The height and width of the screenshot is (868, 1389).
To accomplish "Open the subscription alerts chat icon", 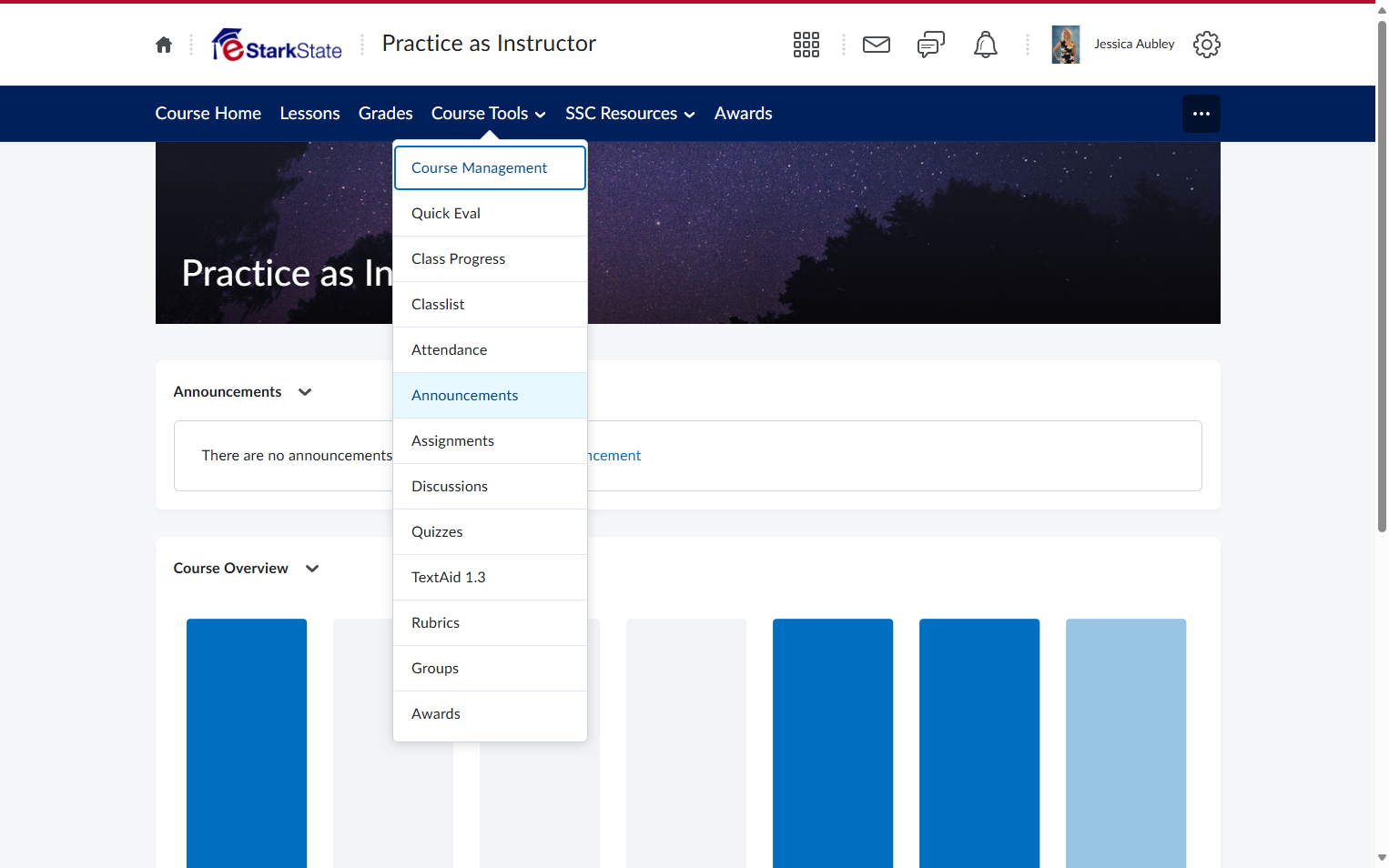I will coord(931,45).
